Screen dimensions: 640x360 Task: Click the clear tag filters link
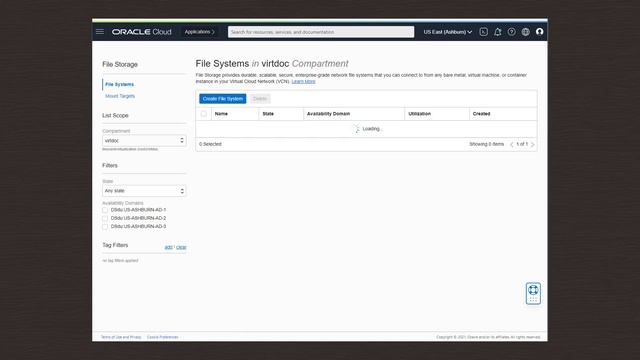pos(181,247)
